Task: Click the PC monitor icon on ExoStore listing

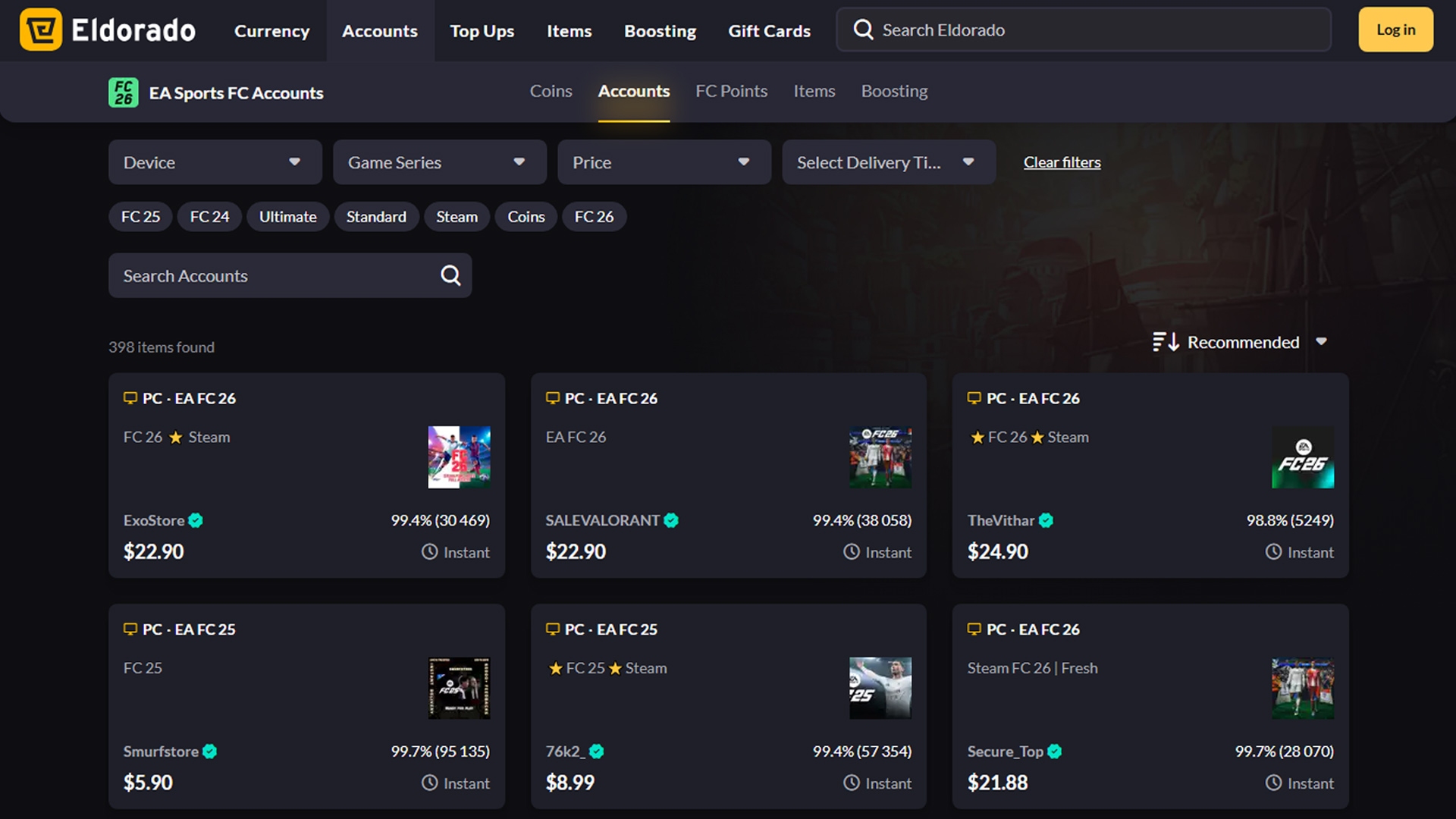Action: [129, 397]
